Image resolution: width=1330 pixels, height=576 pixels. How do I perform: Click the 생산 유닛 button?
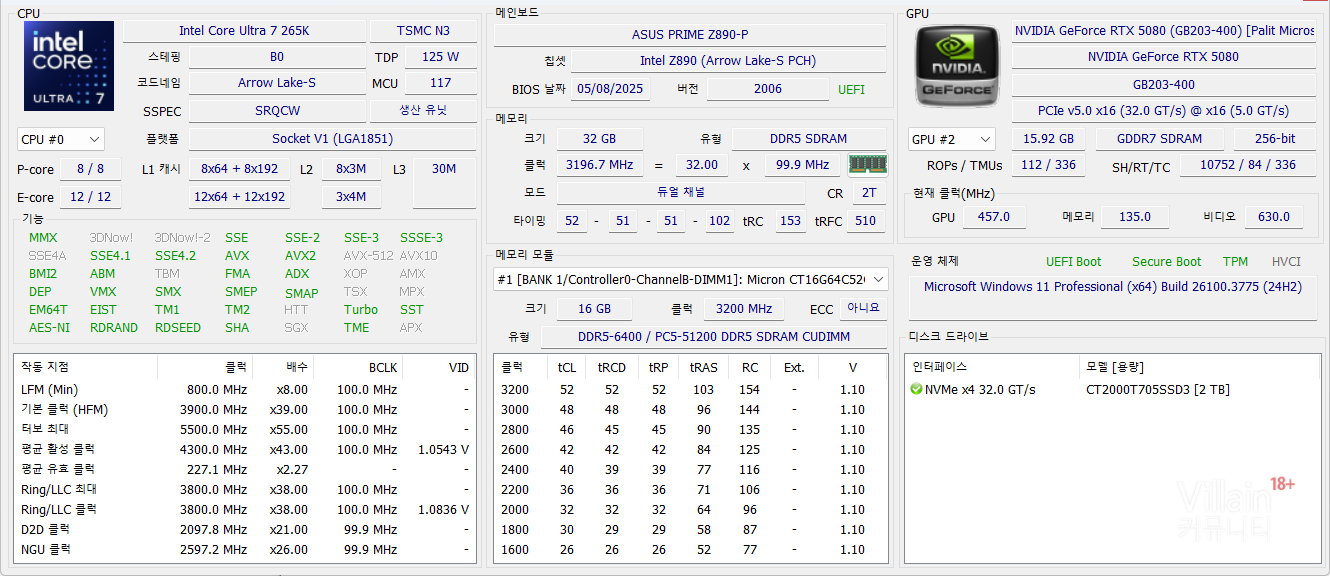(x=423, y=111)
